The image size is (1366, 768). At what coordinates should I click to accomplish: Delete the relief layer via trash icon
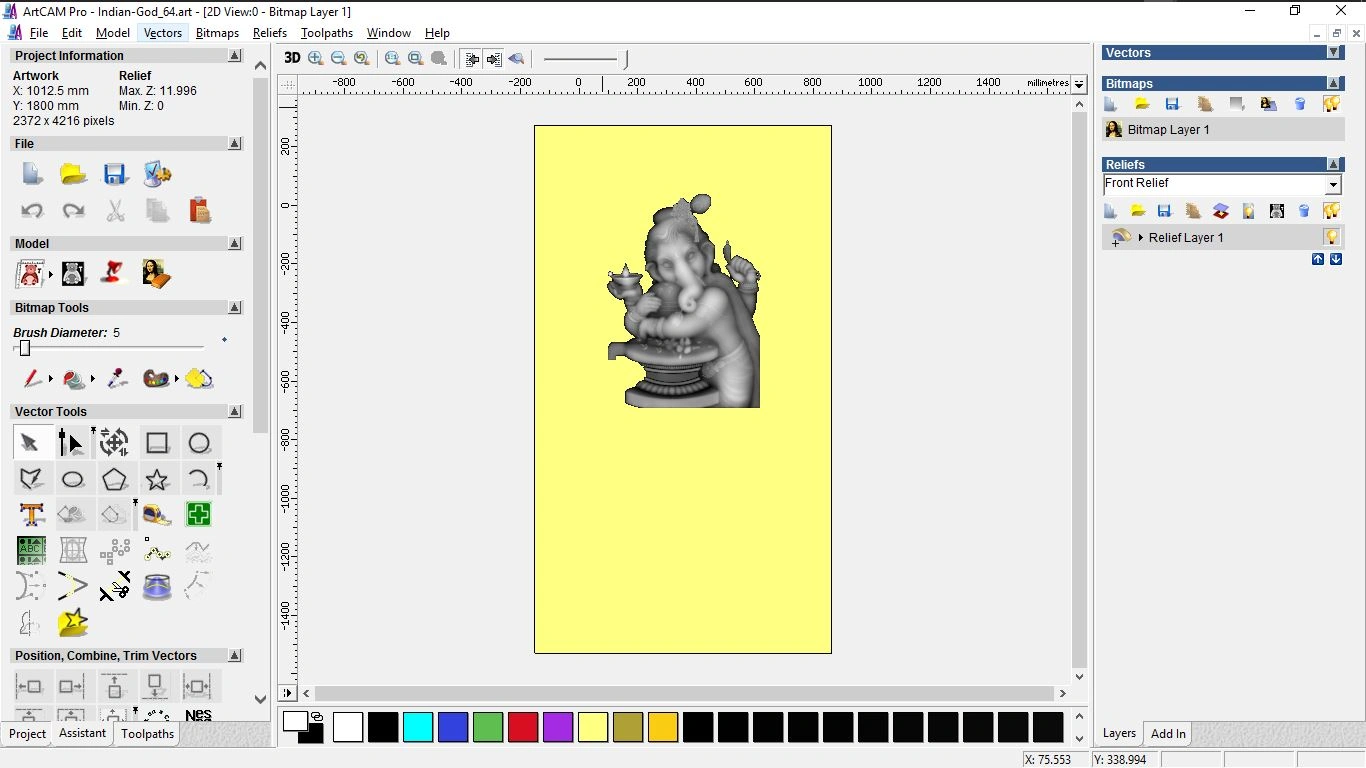1304,210
